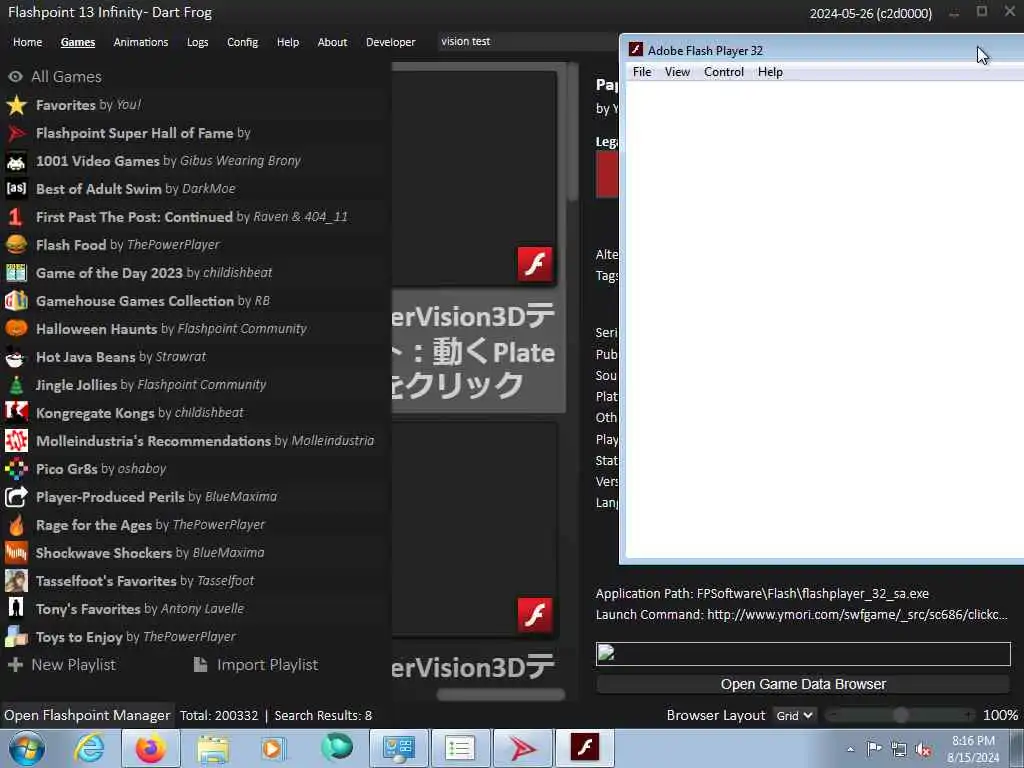The image size is (1024, 768).
Task: Open the Logs tab
Action: 198,42
